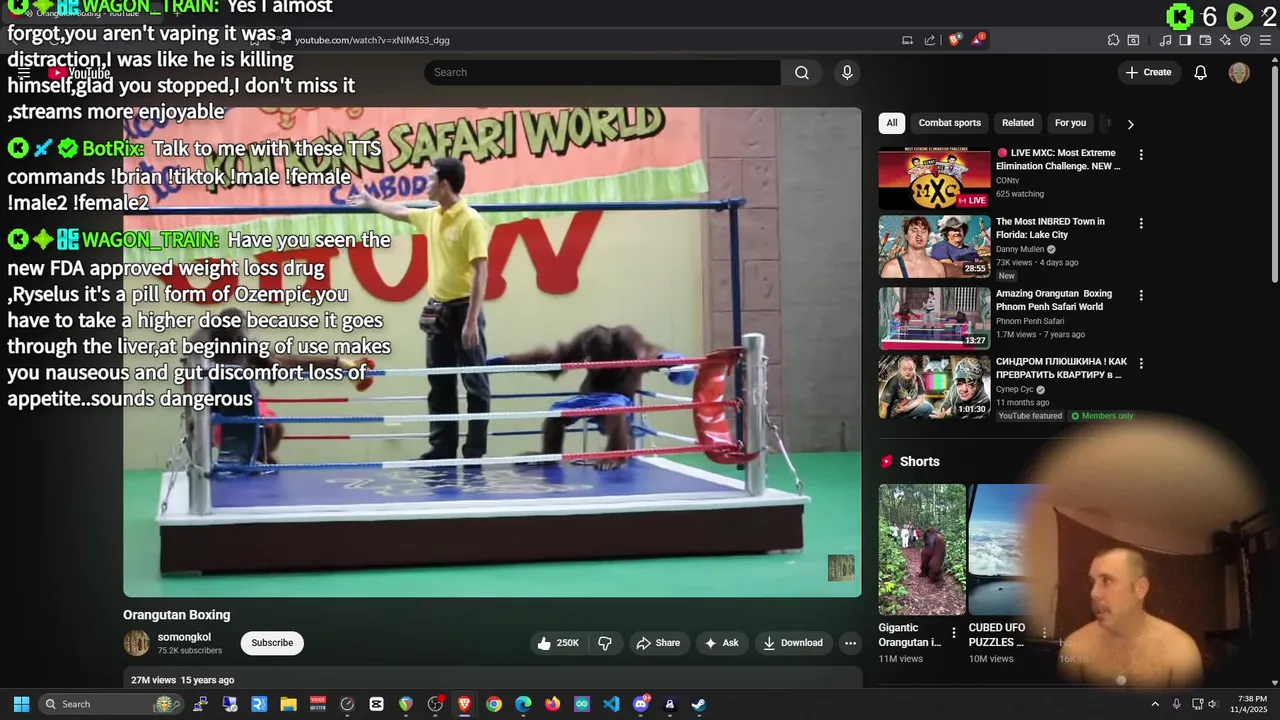
Task: Open the Brave Wallet icon
Action: pyautogui.click(x=1205, y=40)
